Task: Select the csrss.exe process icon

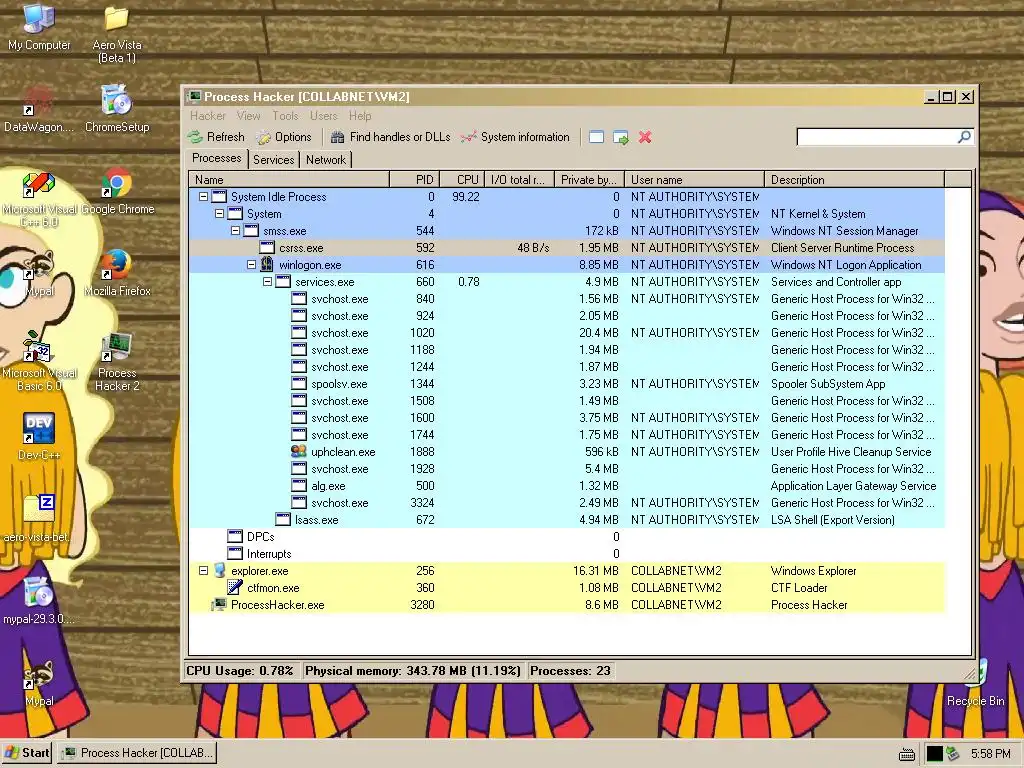Action: tap(266, 248)
